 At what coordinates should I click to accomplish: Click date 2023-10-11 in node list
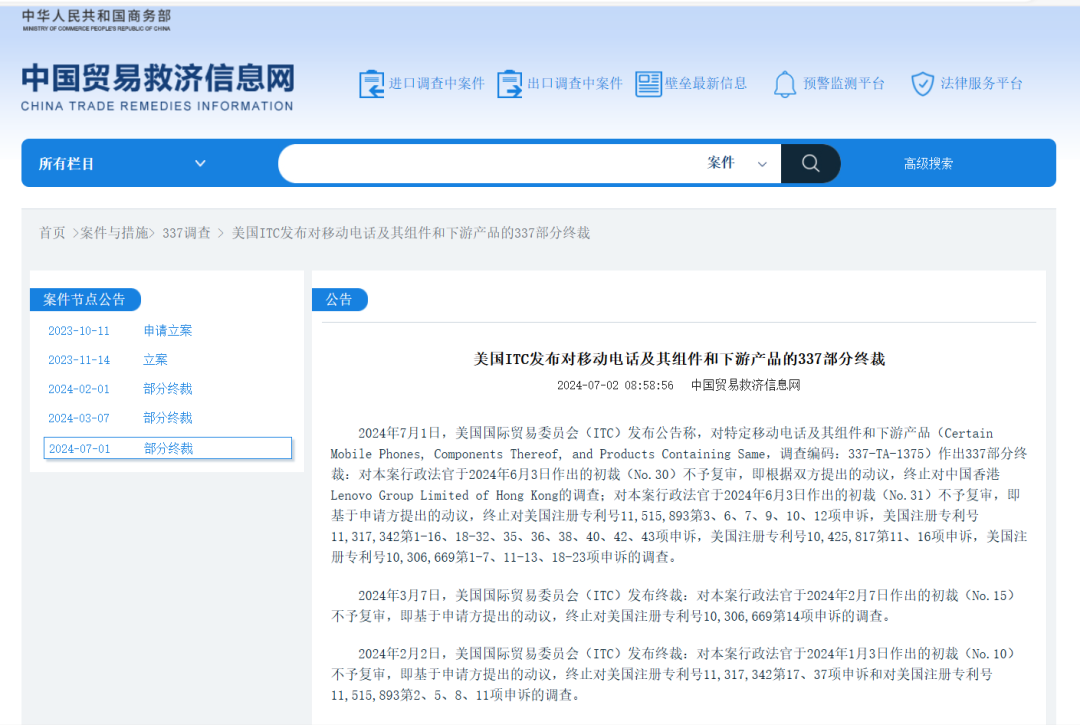(79, 330)
